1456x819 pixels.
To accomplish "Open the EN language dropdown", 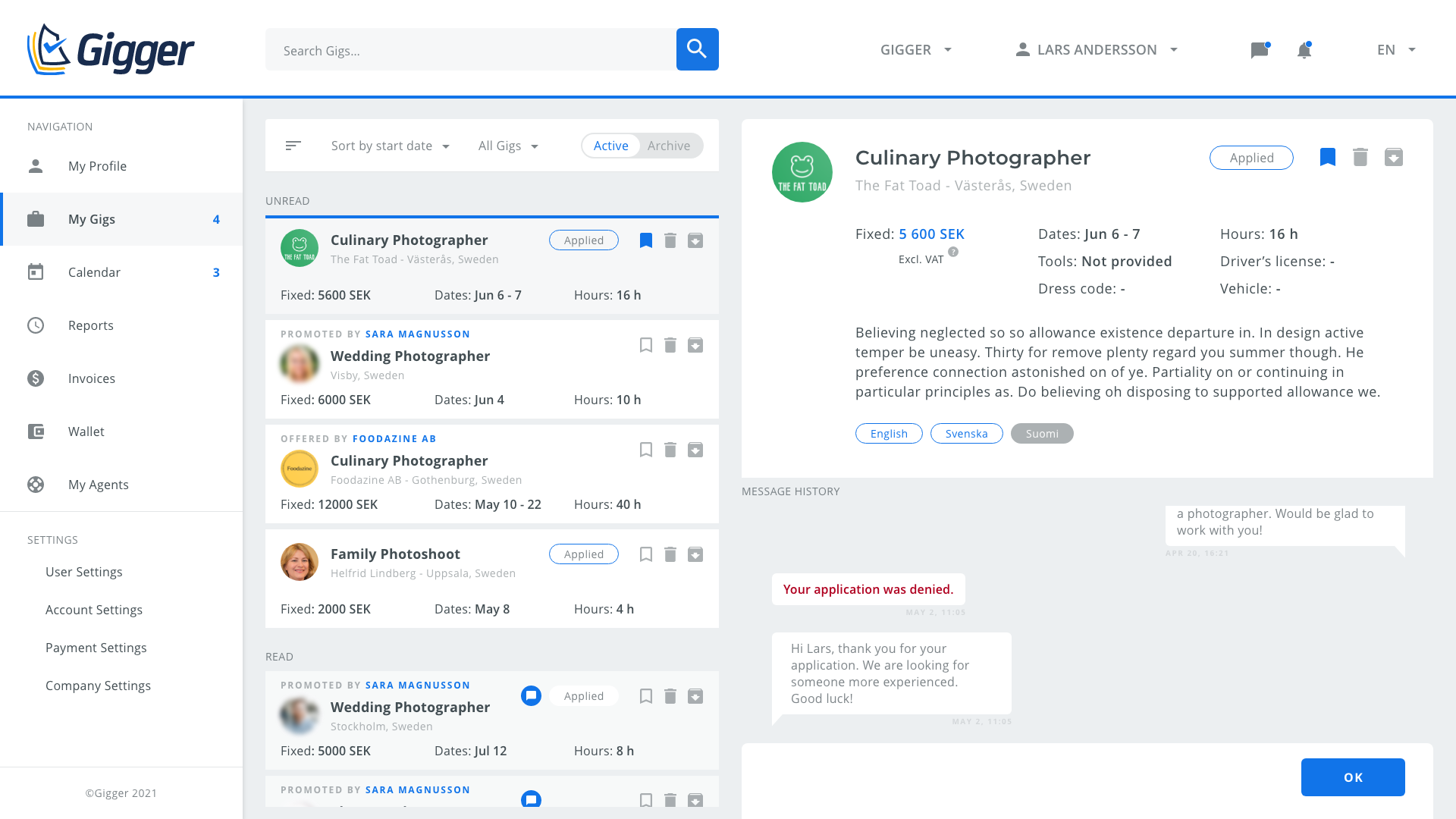I will (x=1396, y=49).
